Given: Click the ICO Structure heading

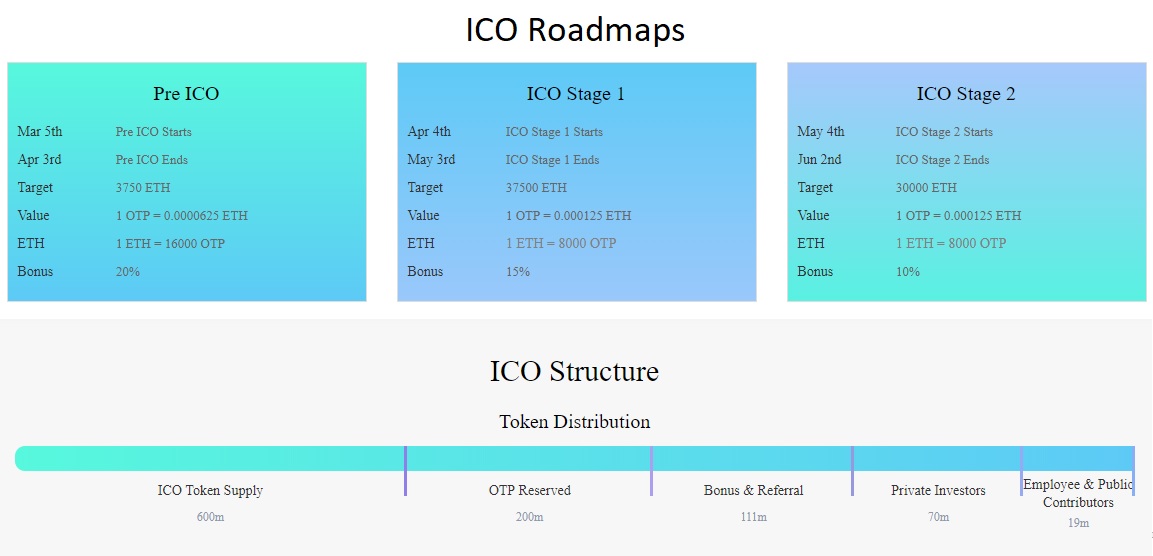Looking at the screenshot, I should 574,371.
